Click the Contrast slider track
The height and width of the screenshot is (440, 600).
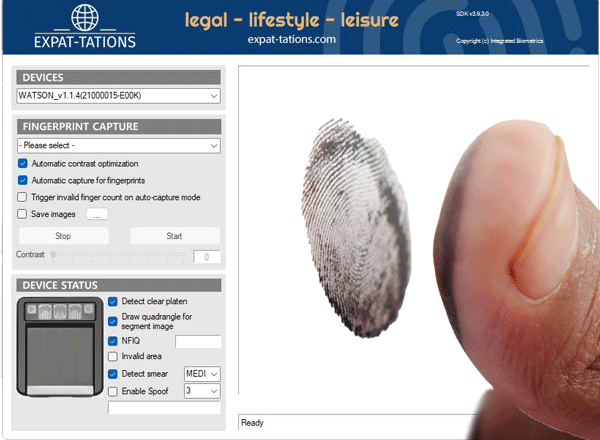click(118, 256)
